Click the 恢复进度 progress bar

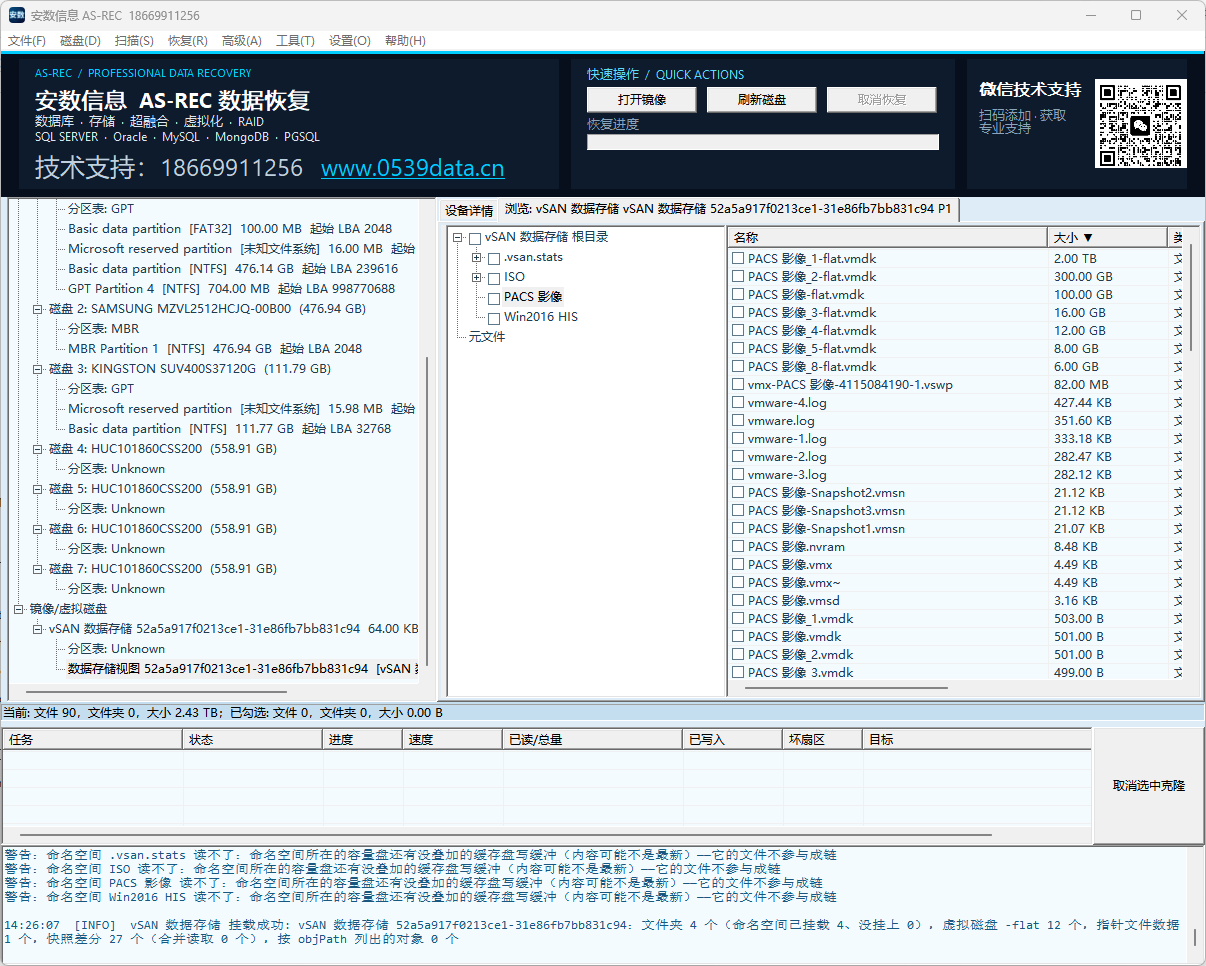point(763,142)
